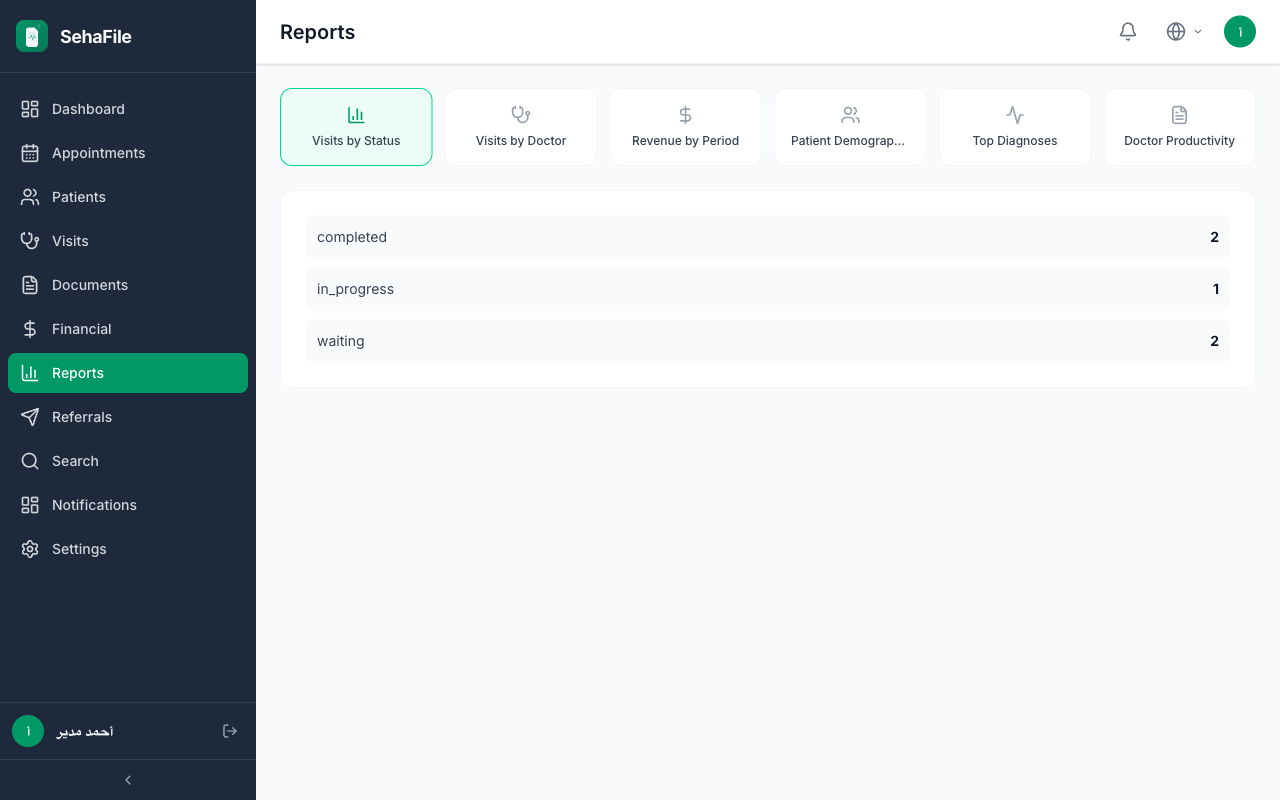This screenshot has height=800, width=1280.
Task: Click the green user avatar in top bar
Action: point(1240,32)
